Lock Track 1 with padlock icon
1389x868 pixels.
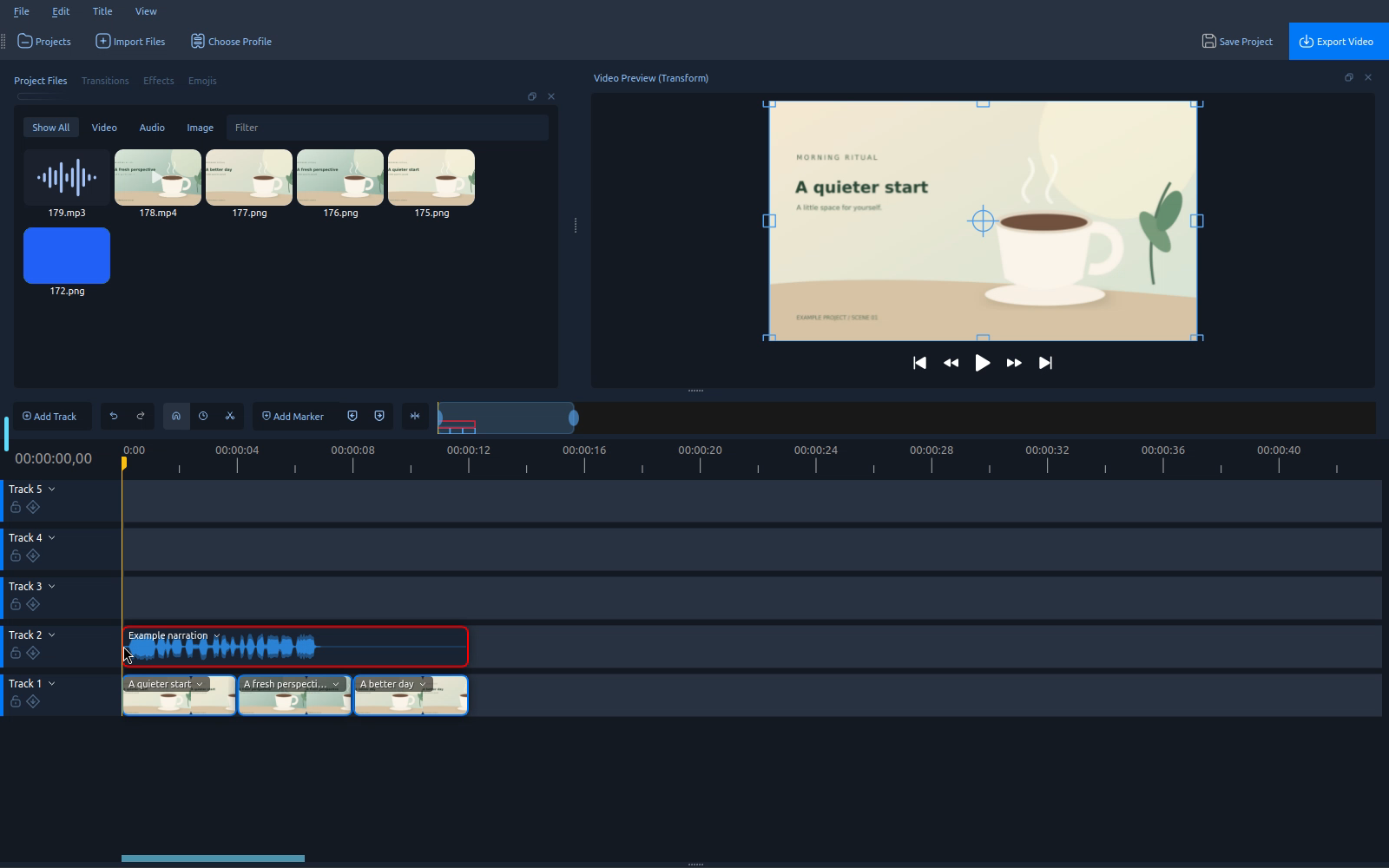coord(16,701)
